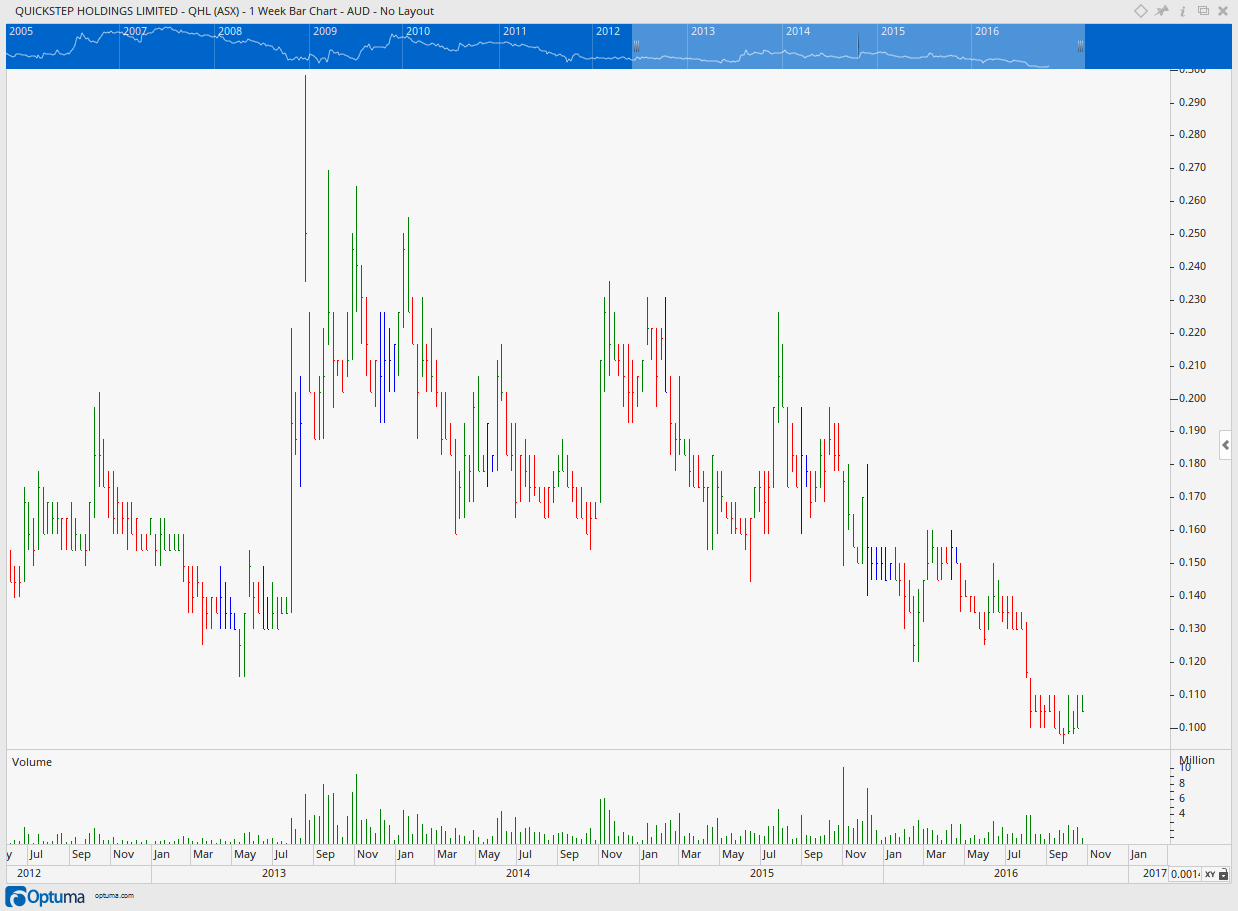
Task: Click the diamond icon in the chart header
Action: 1141,11
